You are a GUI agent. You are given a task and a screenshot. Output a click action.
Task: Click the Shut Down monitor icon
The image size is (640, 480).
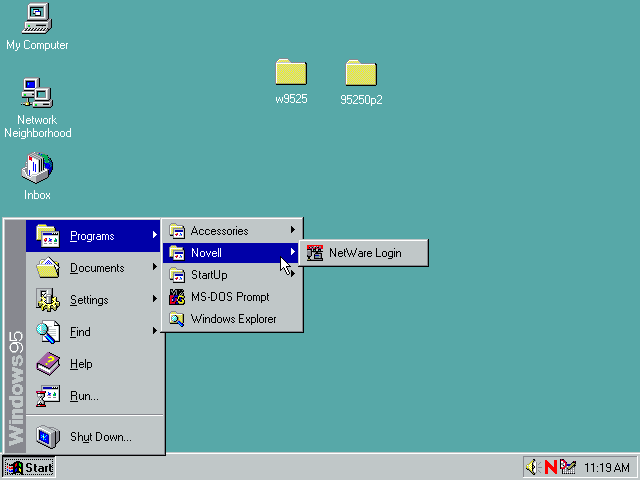pos(48,437)
